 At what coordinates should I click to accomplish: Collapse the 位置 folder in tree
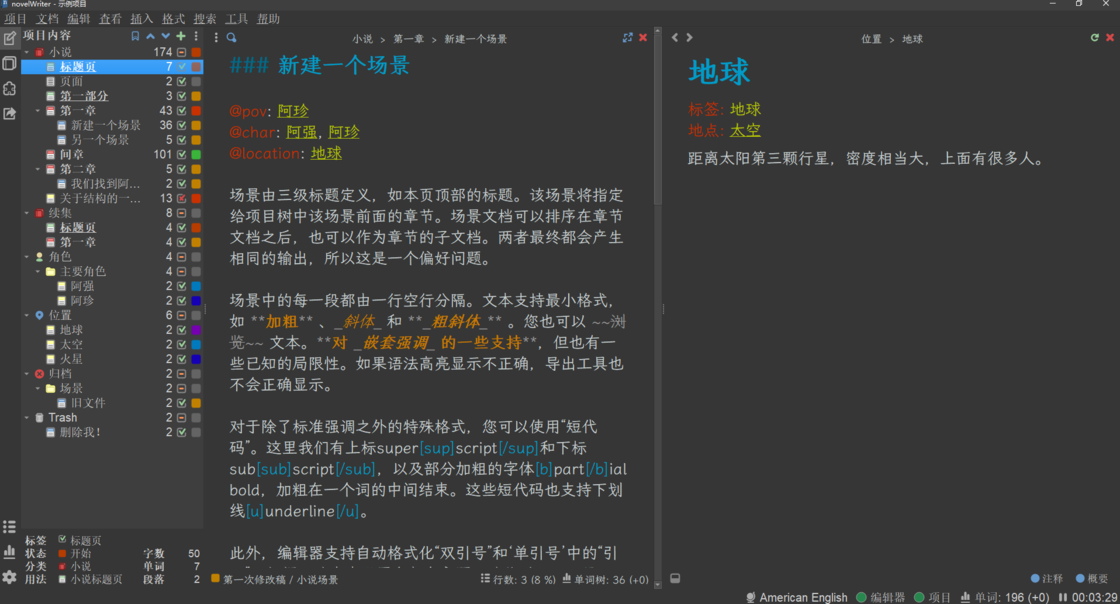pos(27,315)
